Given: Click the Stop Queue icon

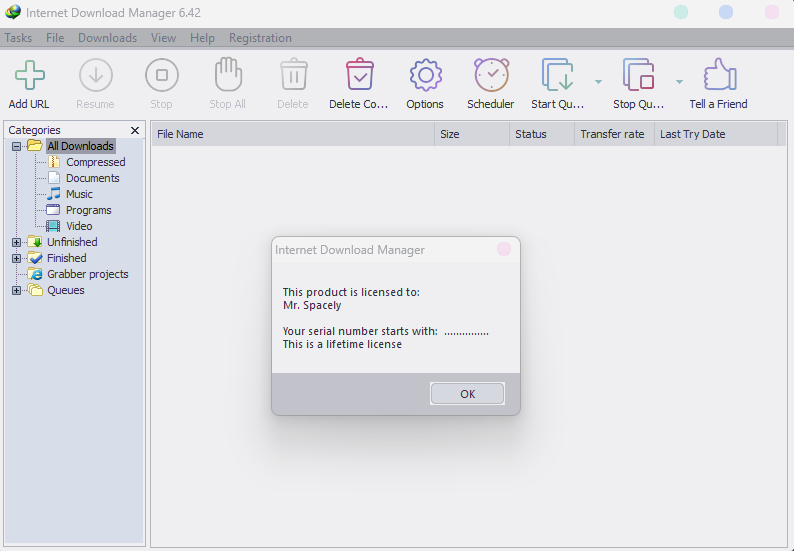Looking at the screenshot, I should click(639, 75).
